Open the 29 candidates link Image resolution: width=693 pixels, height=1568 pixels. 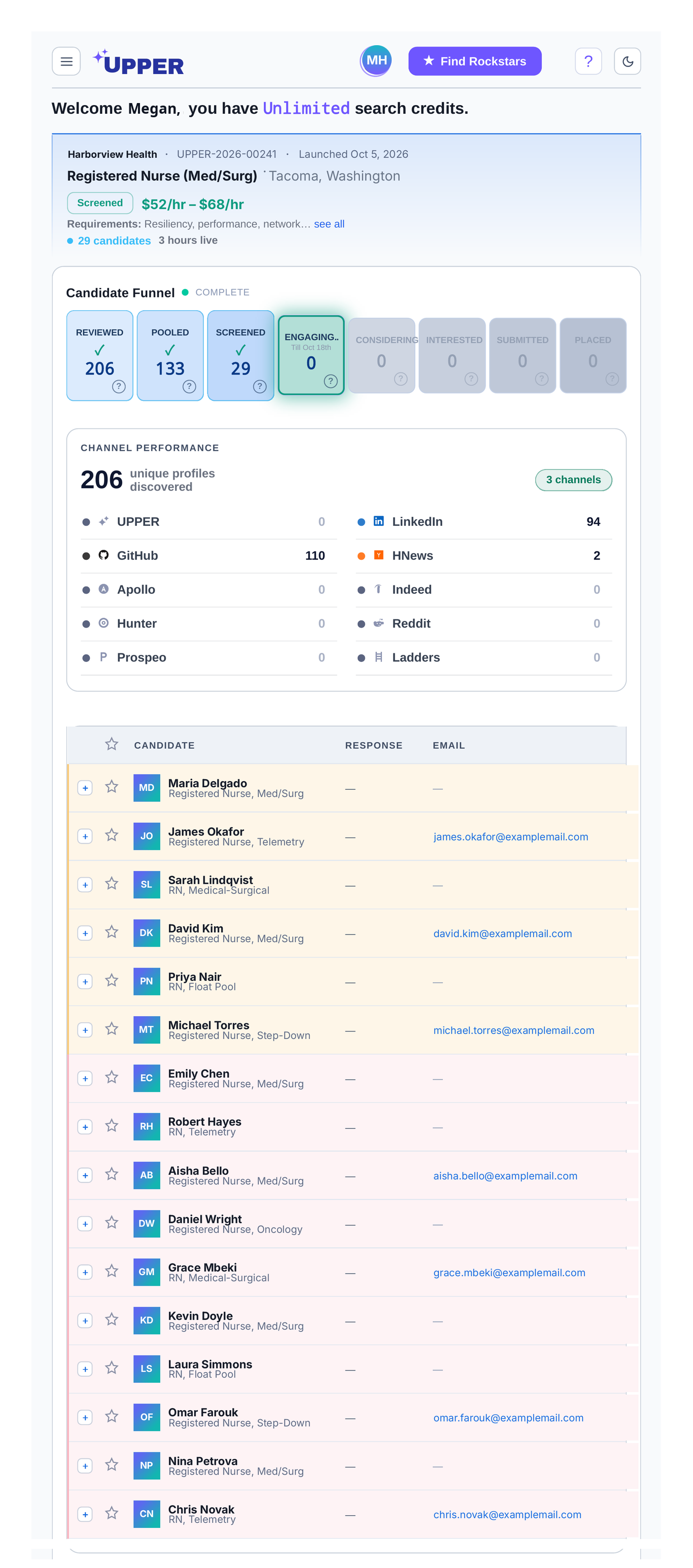114,241
